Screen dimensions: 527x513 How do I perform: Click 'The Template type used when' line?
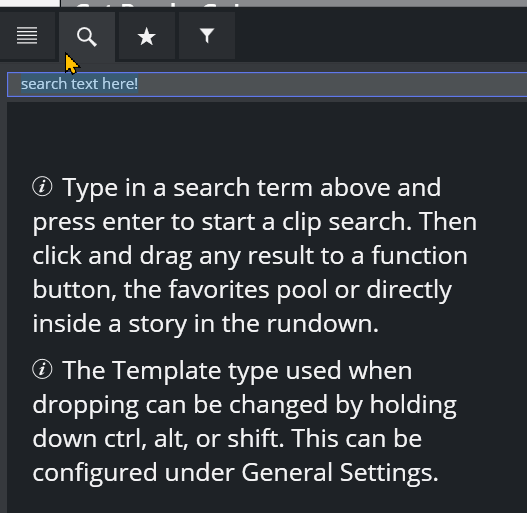pyautogui.click(x=237, y=370)
